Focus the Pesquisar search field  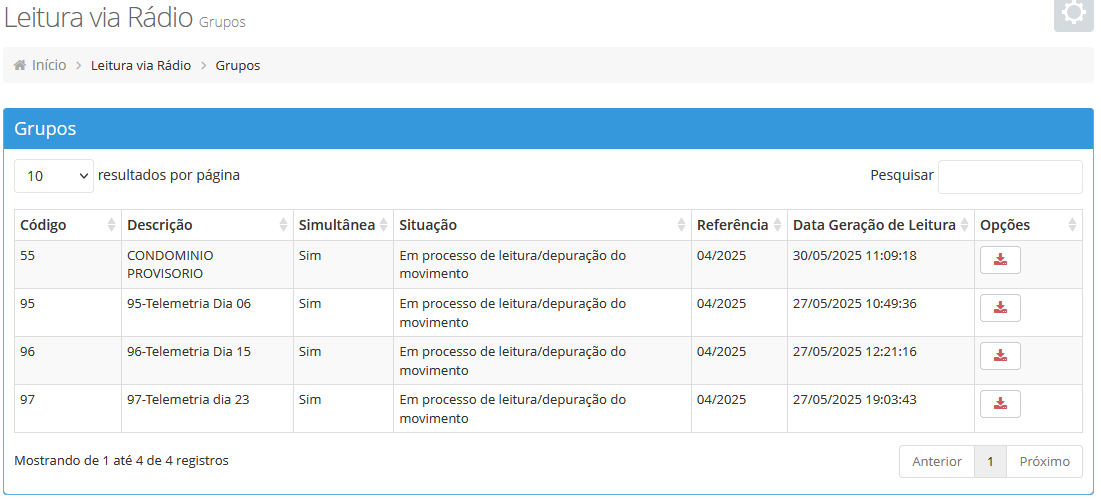coord(1010,176)
